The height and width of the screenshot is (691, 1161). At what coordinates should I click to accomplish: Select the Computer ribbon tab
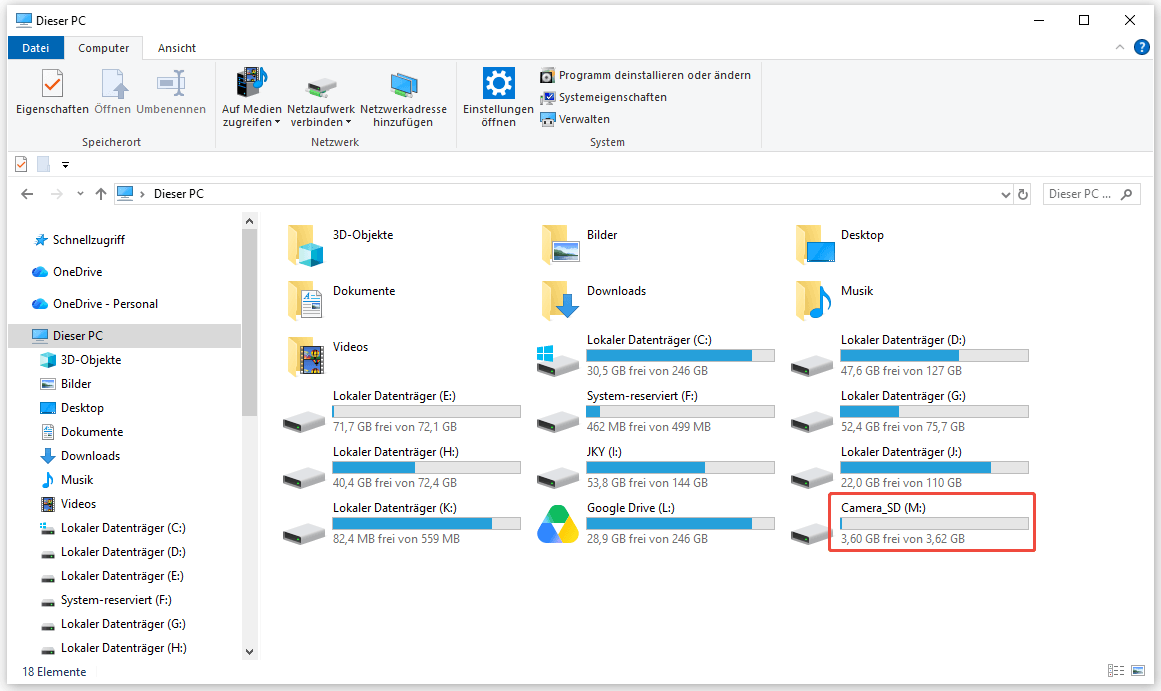pos(104,48)
